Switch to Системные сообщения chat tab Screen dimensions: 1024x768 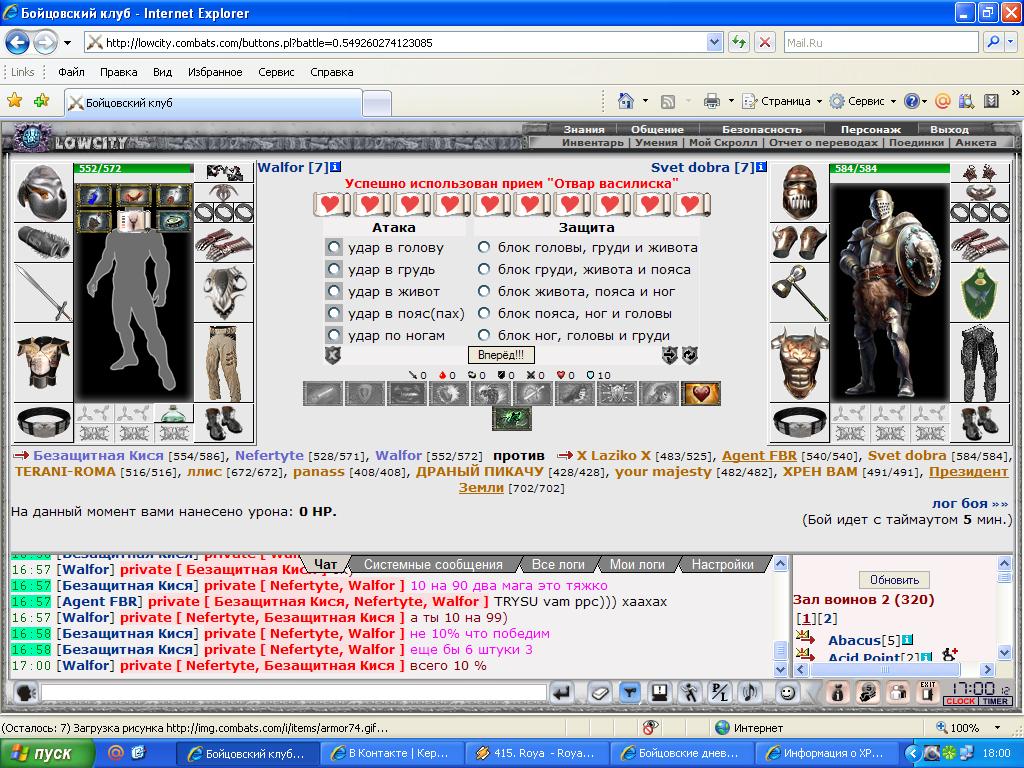pyautogui.click(x=433, y=564)
